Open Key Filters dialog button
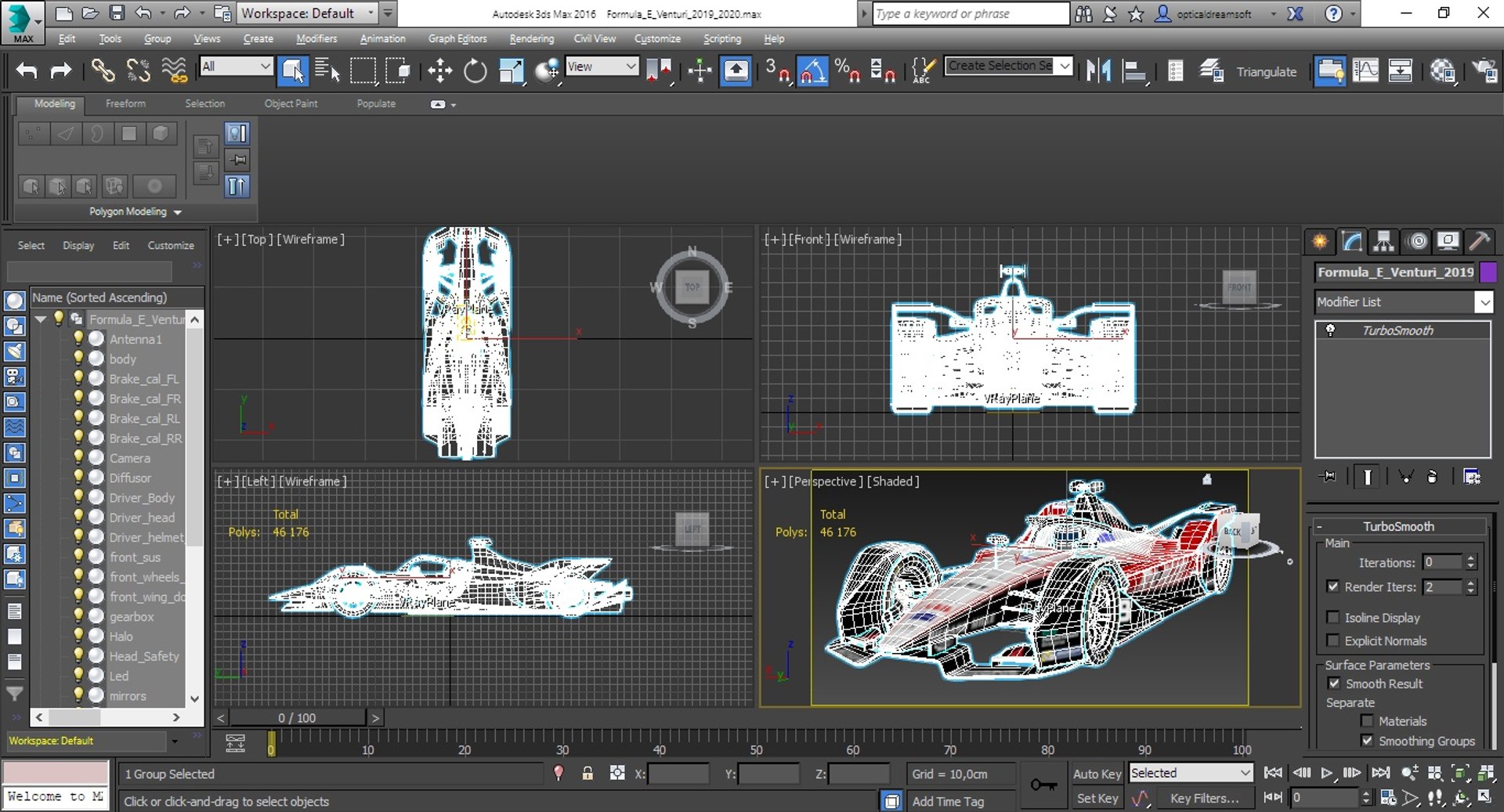The image size is (1504, 812). pyautogui.click(x=1205, y=798)
